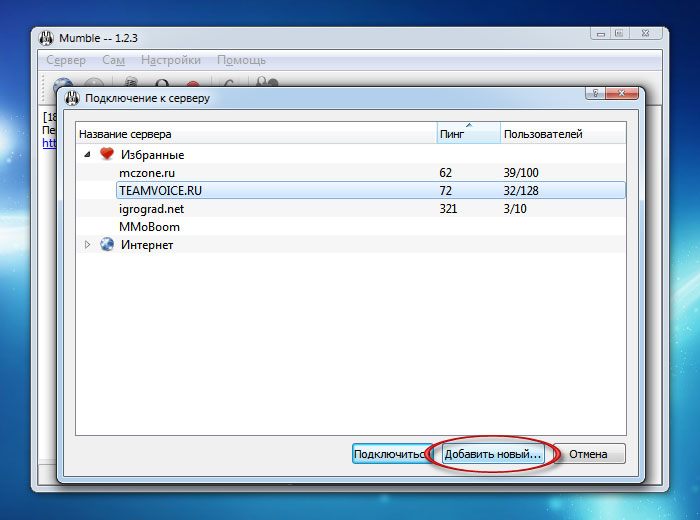Click user count 3/10
700x520 pixels.
tap(515, 209)
